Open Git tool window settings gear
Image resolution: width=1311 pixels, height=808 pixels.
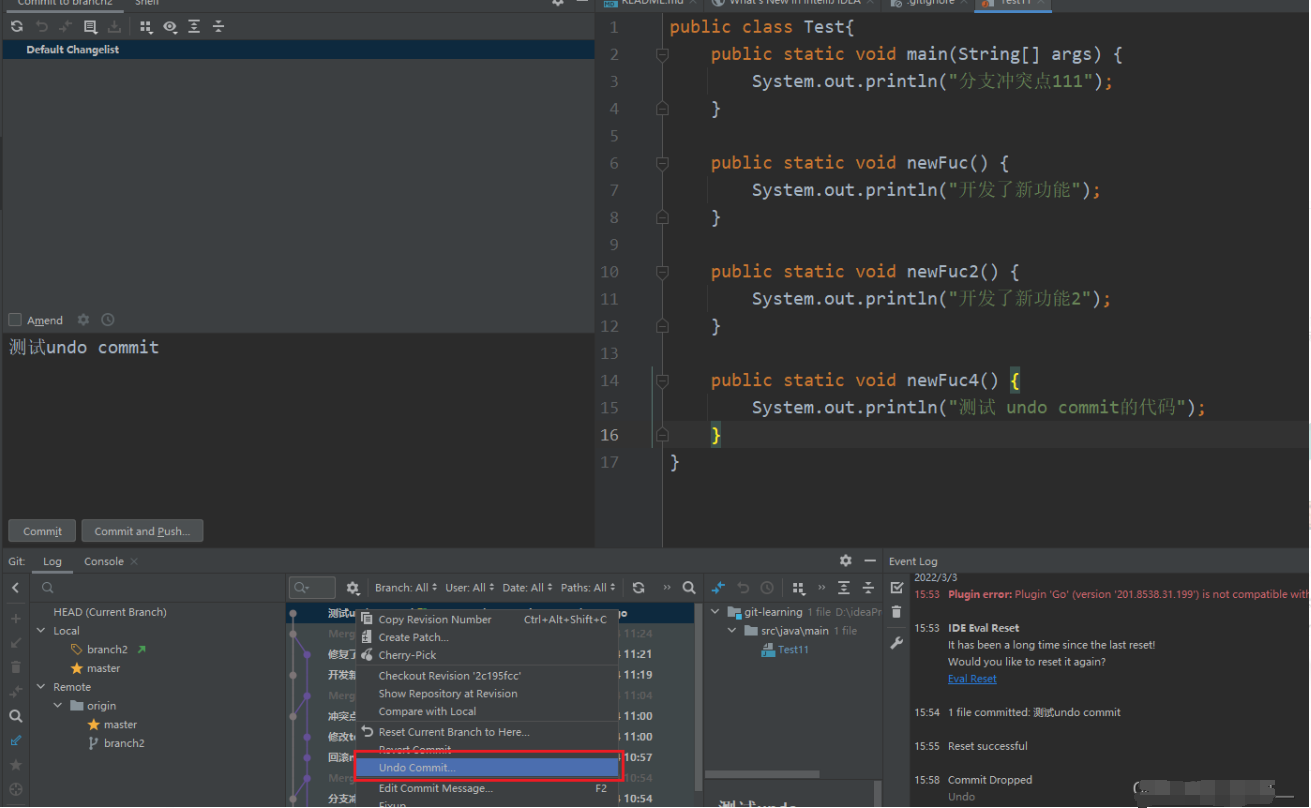(x=846, y=561)
